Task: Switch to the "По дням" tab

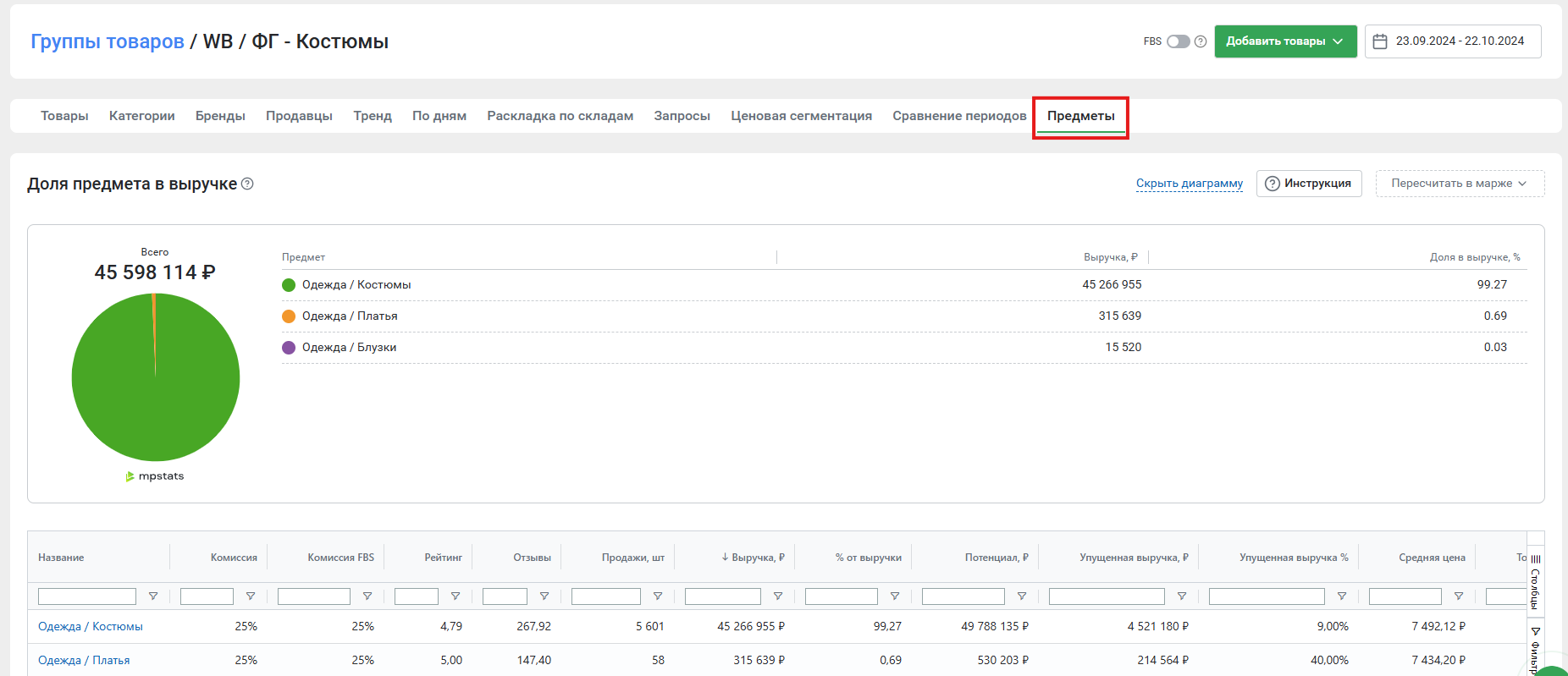Action: click(439, 116)
